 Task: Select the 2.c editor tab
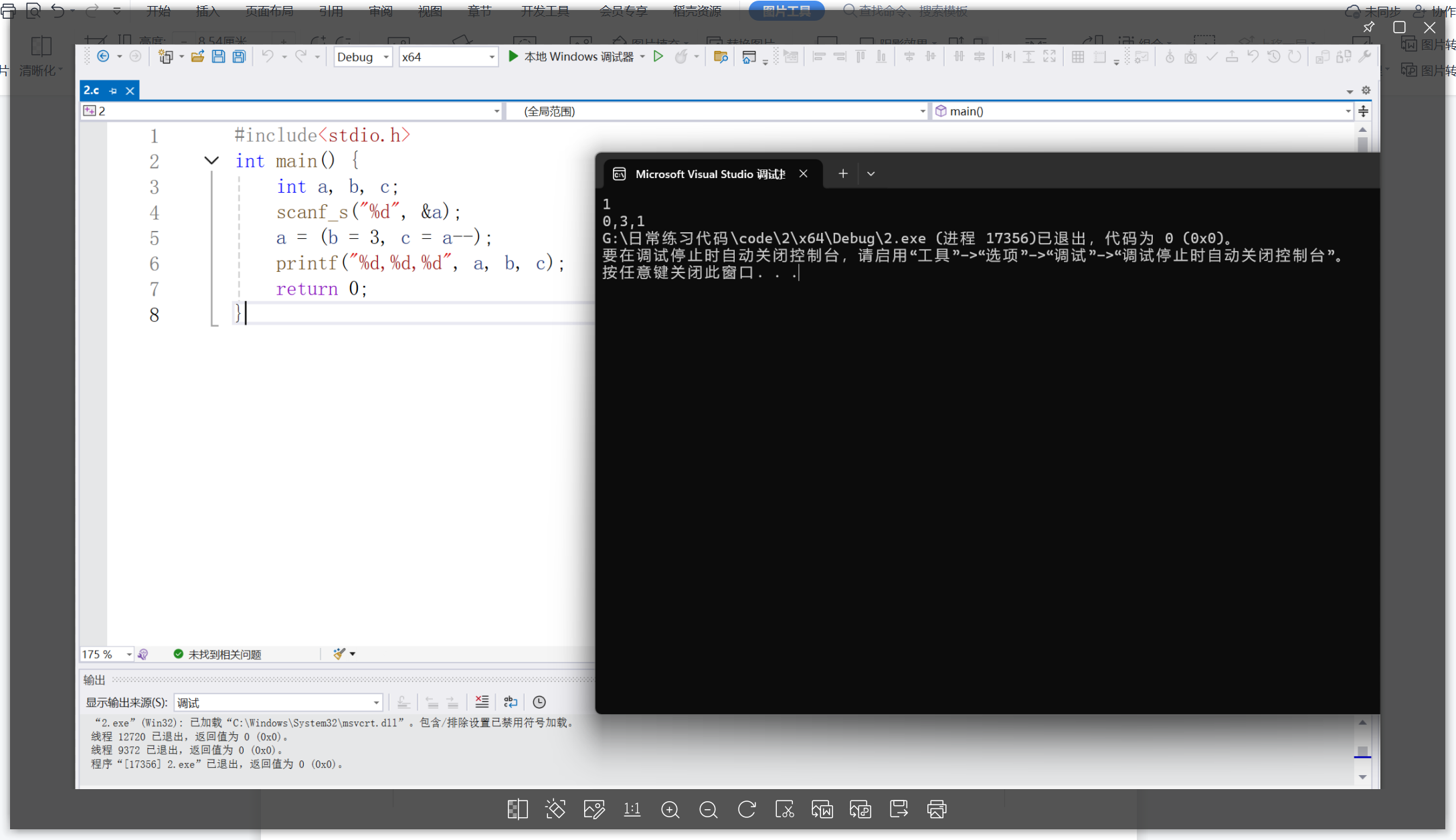click(x=92, y=90)
